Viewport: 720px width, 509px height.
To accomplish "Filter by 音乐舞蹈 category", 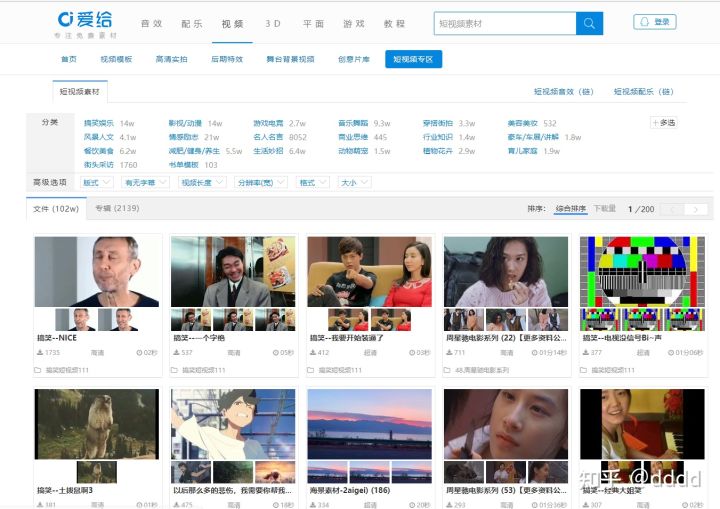I will [x=353, y=123].
